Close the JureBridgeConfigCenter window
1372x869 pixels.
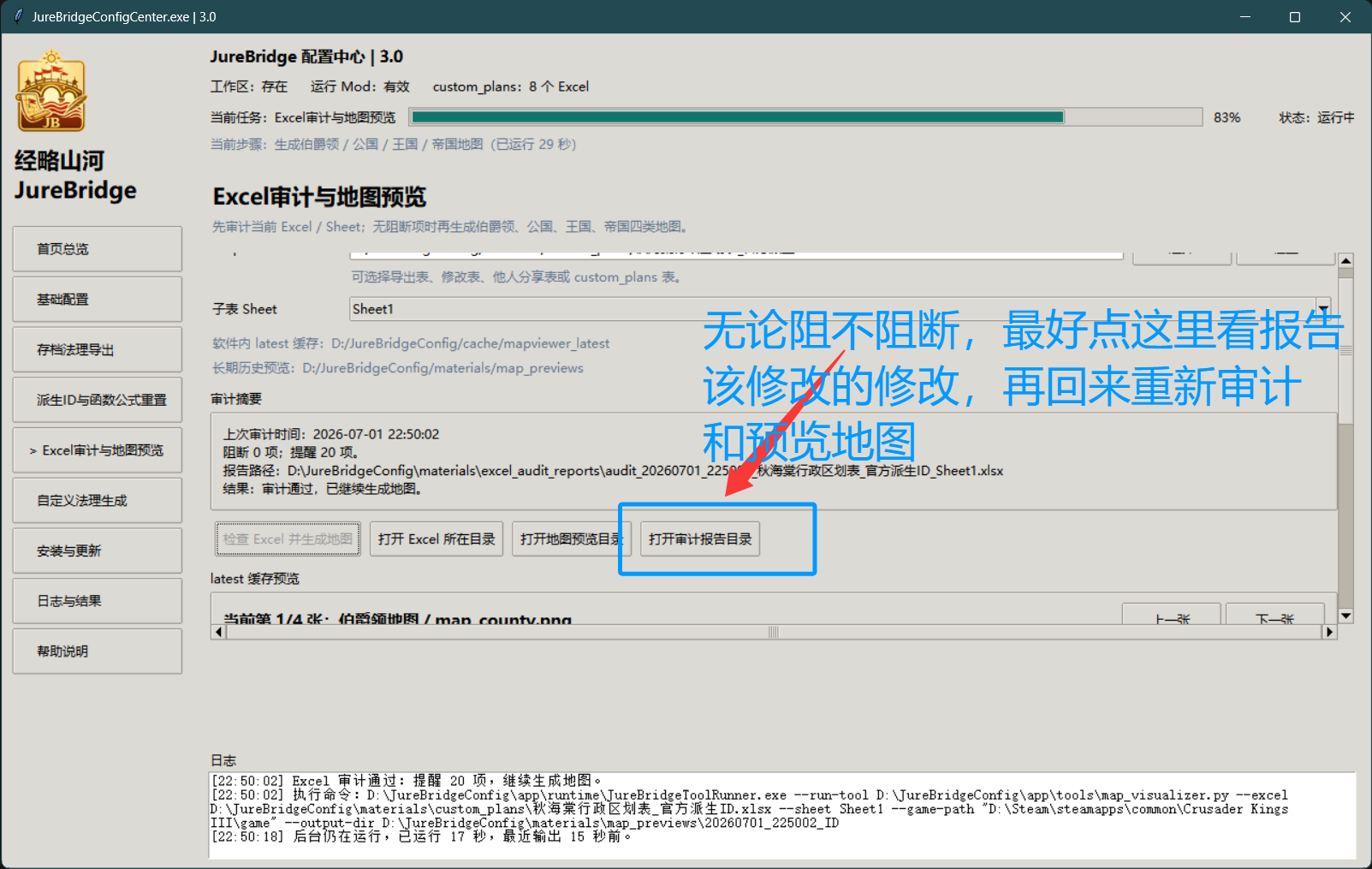click(1345, 17)
